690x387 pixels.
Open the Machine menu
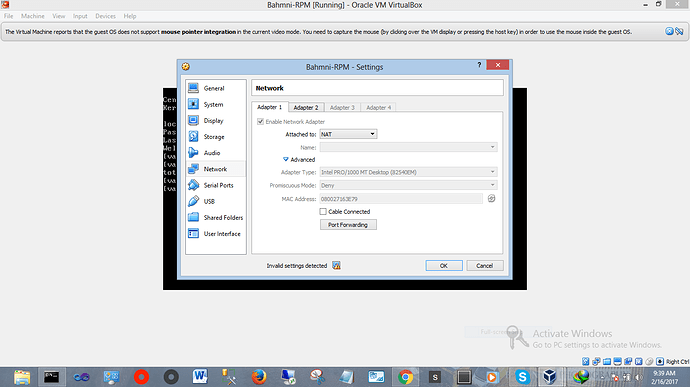click(x=33, y=16)
